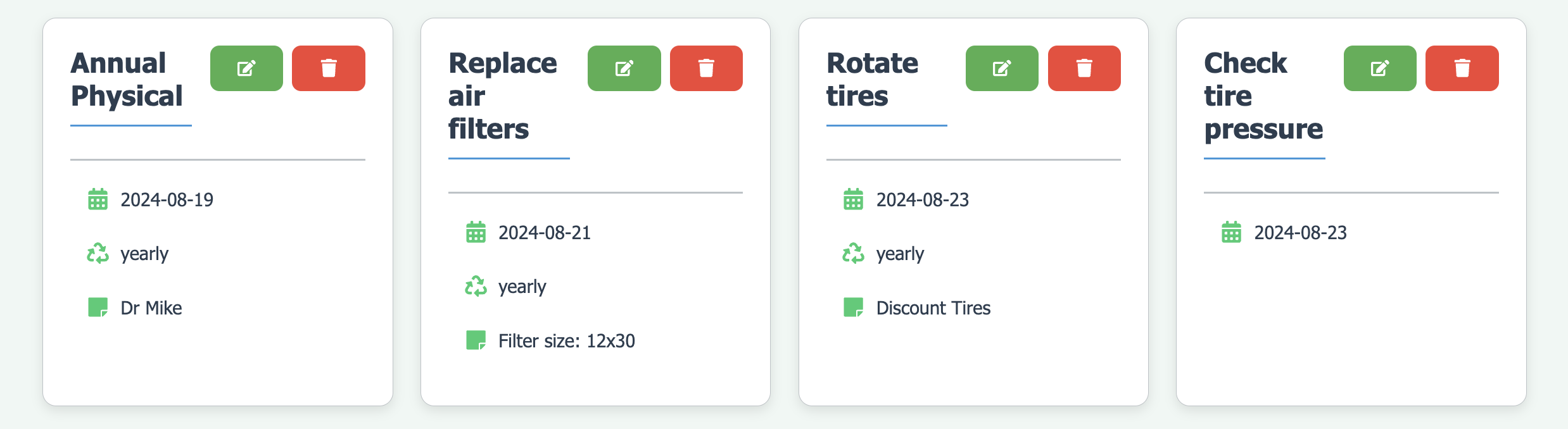The image size is (1568, 429).
Task: Trash the Check tire pressure reminder
Action: pos(1462,68)
